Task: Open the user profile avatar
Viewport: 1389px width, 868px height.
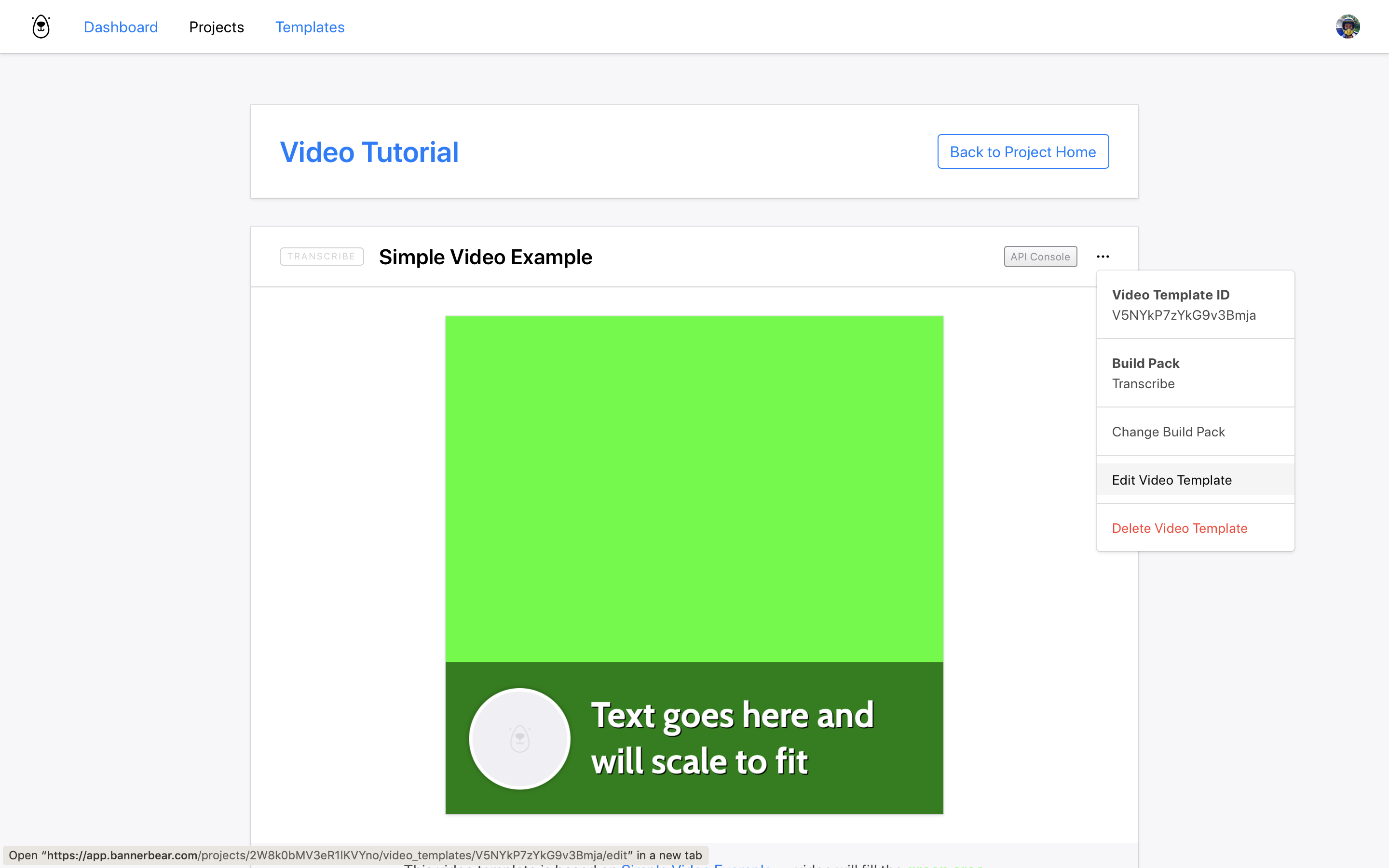Action: point(1347,27)
